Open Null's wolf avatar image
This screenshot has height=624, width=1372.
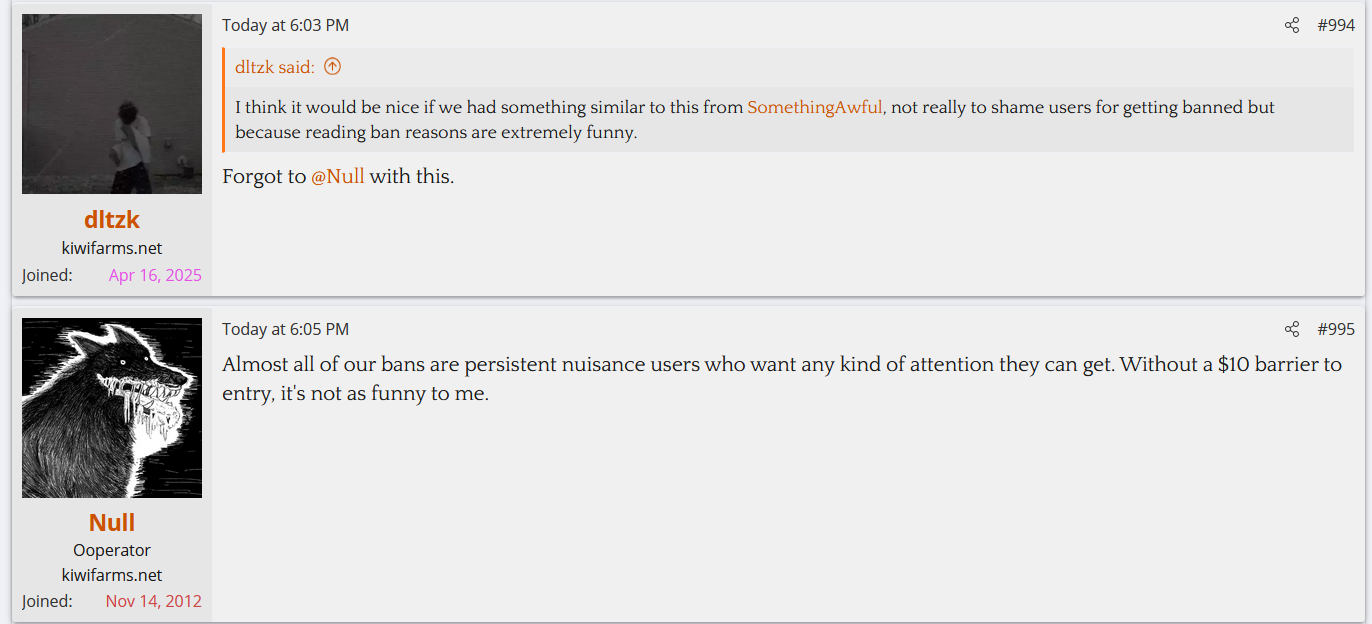coord(112,408)
